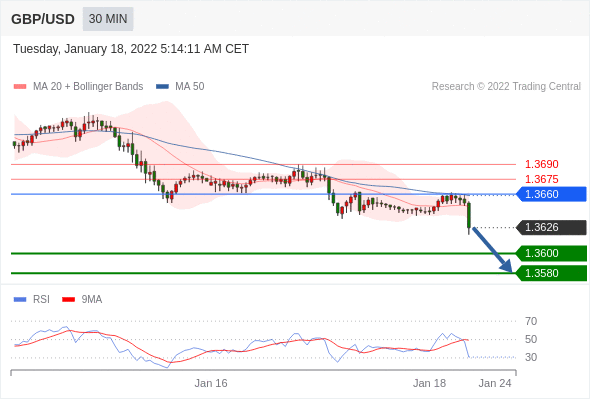
Task: Click the MA 50 blue legend swatch
Action: click(162, 87)
